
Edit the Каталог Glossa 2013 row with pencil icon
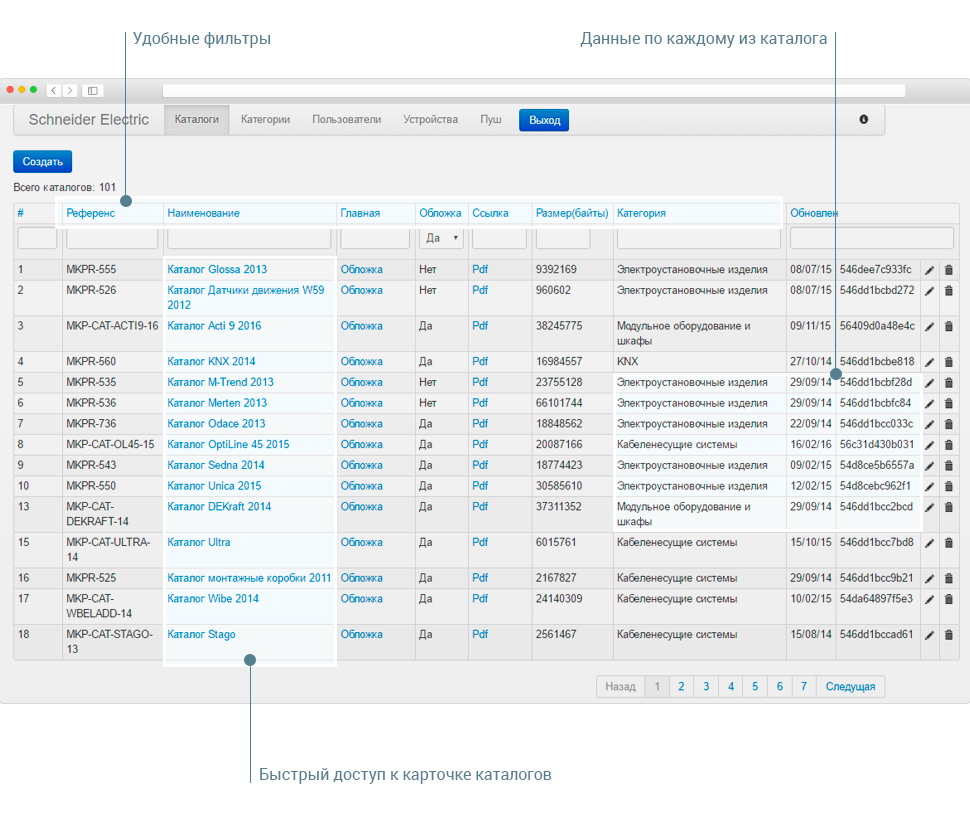[929, 270]
